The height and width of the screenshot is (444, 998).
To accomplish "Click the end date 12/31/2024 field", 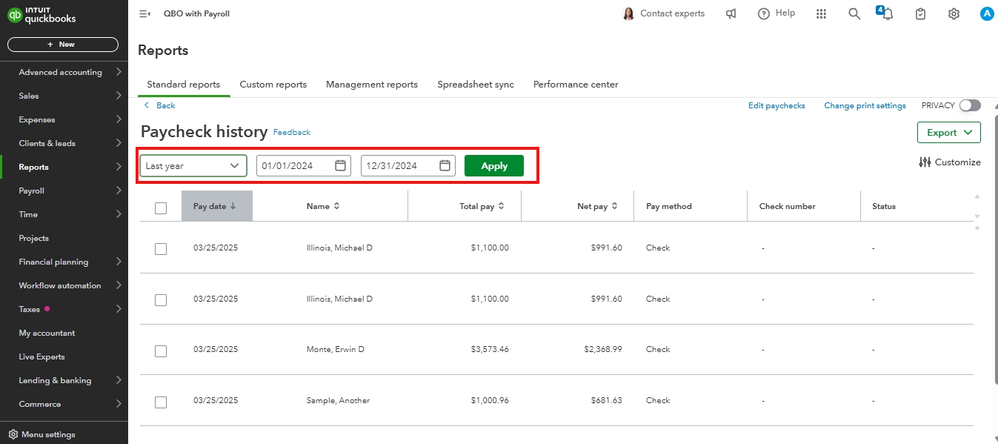I will (x=400, y=166).
